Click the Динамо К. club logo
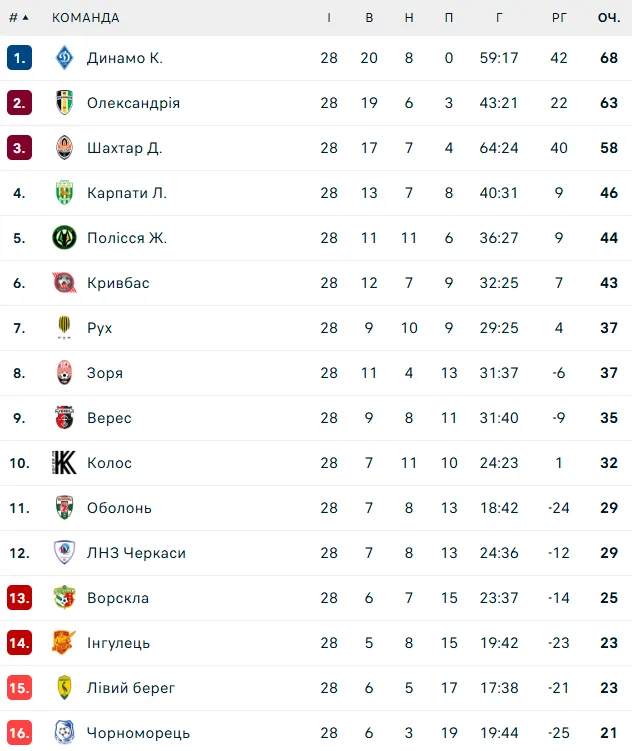The height and width of the screenshot is (751, 632). [x=64, y=57]
